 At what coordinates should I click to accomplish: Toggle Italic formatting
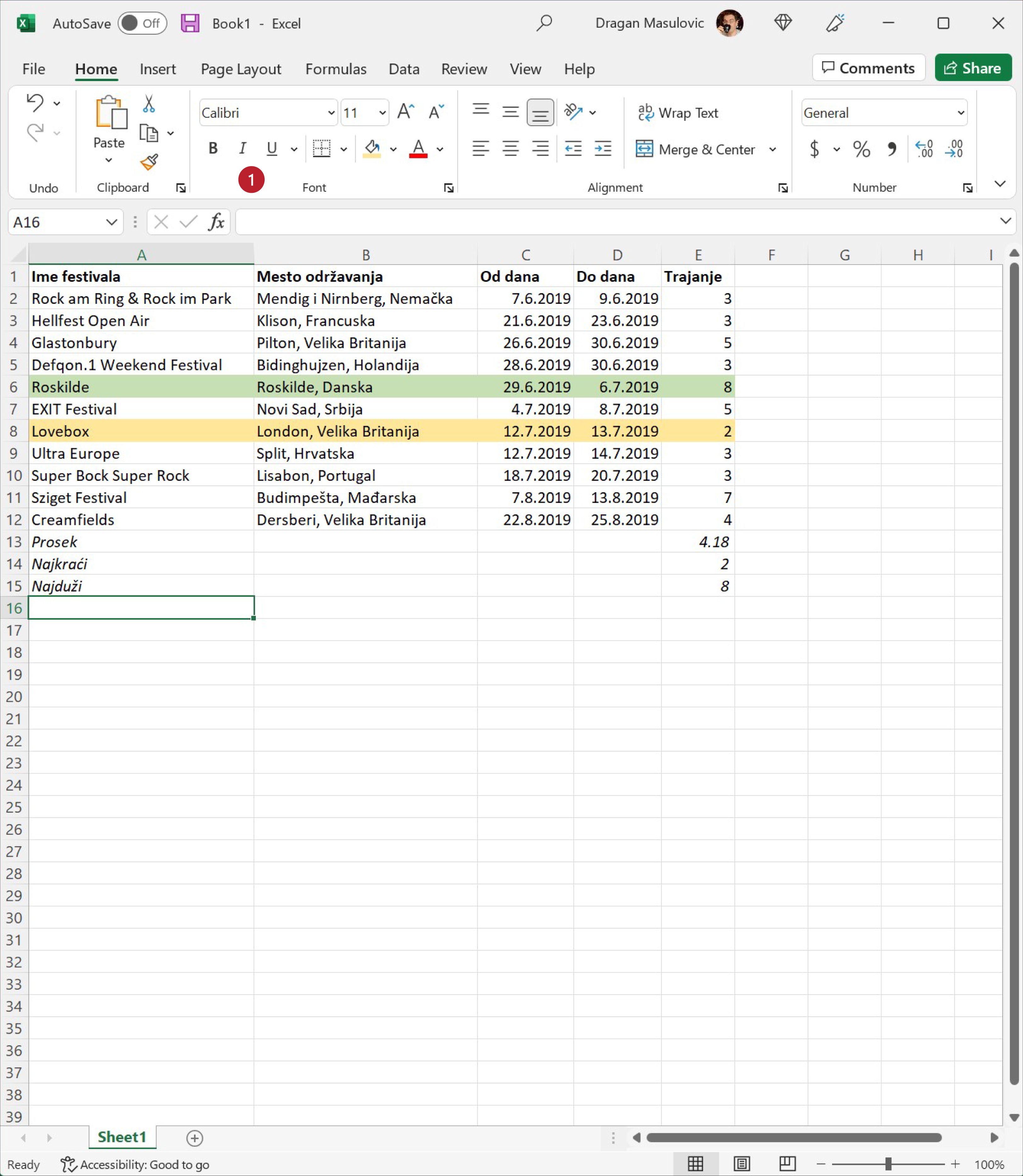point(243,148)
